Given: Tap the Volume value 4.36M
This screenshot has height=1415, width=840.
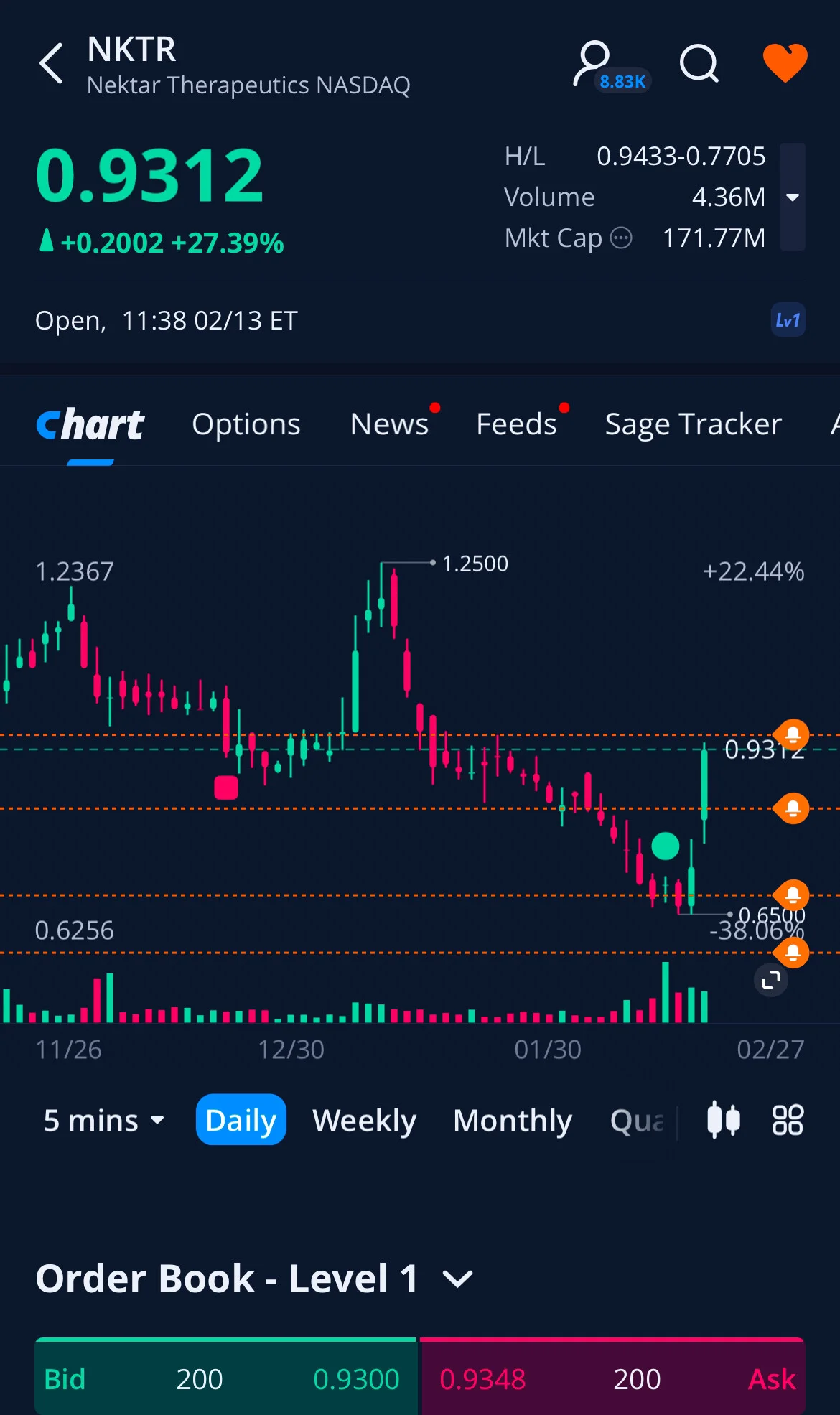Looking at the screenshot, I should [x=729, y=197].
